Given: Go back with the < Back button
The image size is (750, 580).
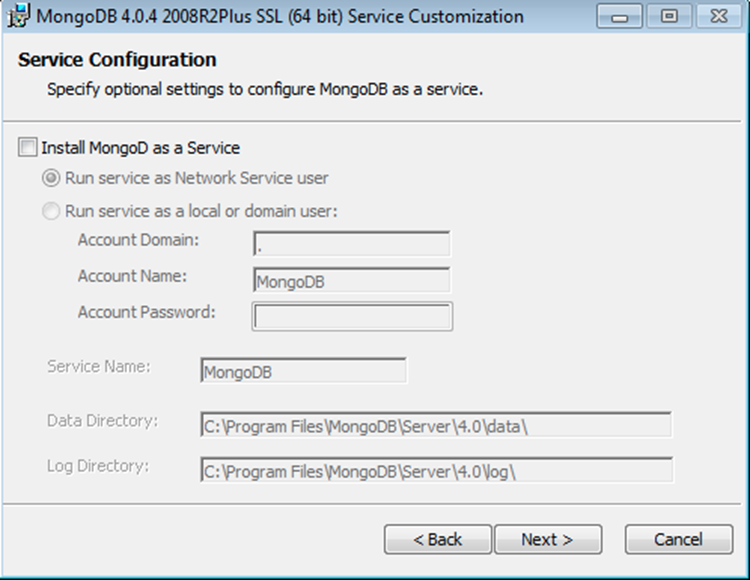Looking at the screenshot, I should click(438, 540).
